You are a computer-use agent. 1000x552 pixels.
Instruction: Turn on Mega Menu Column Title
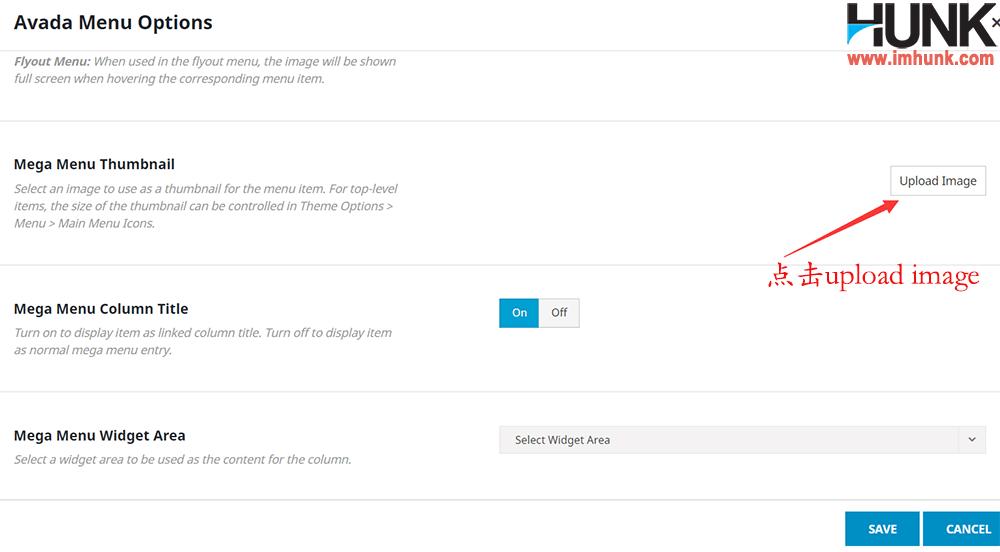519,313
